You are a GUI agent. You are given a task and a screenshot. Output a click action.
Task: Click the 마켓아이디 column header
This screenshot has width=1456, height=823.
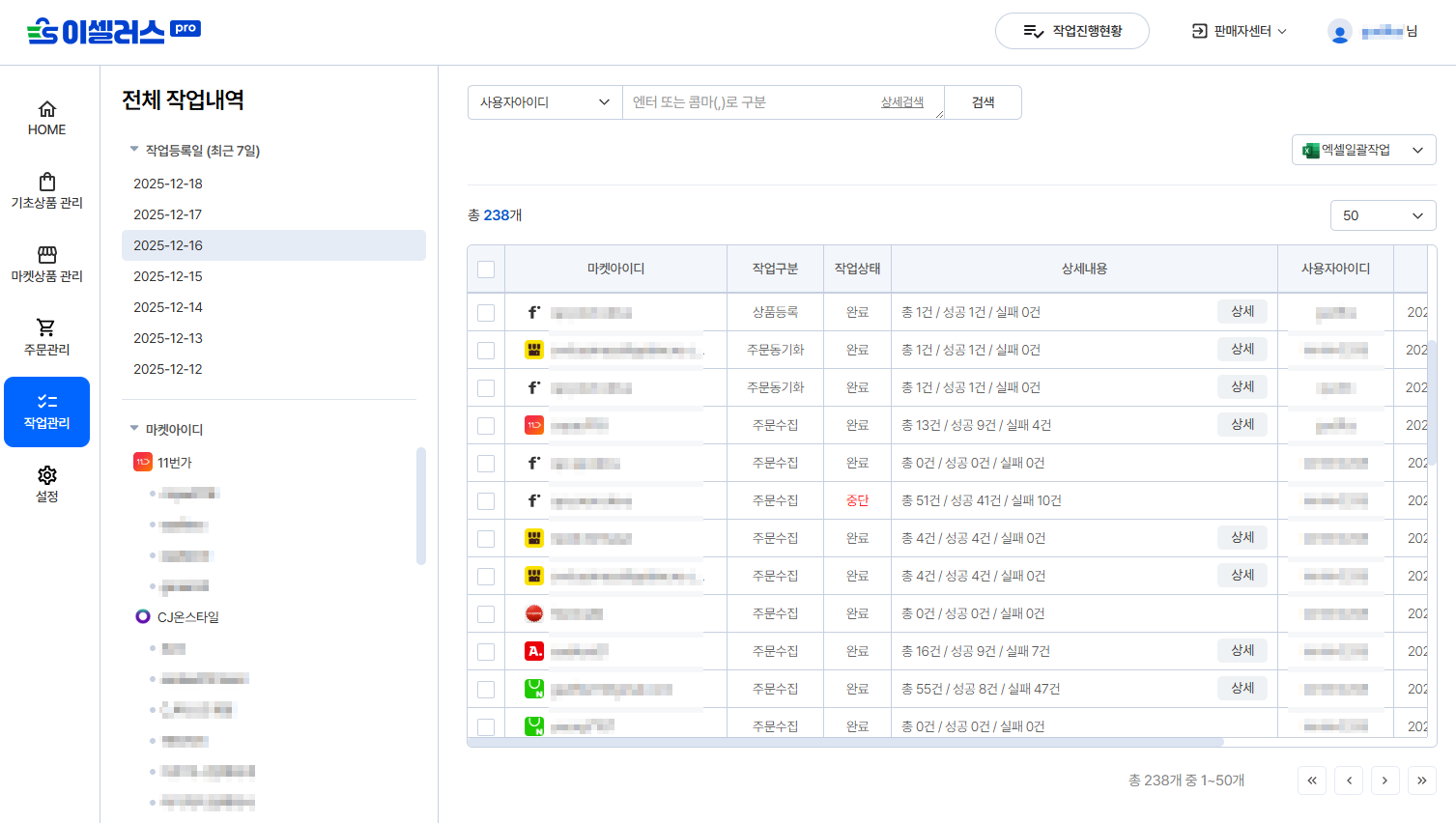tap(616, 269)
